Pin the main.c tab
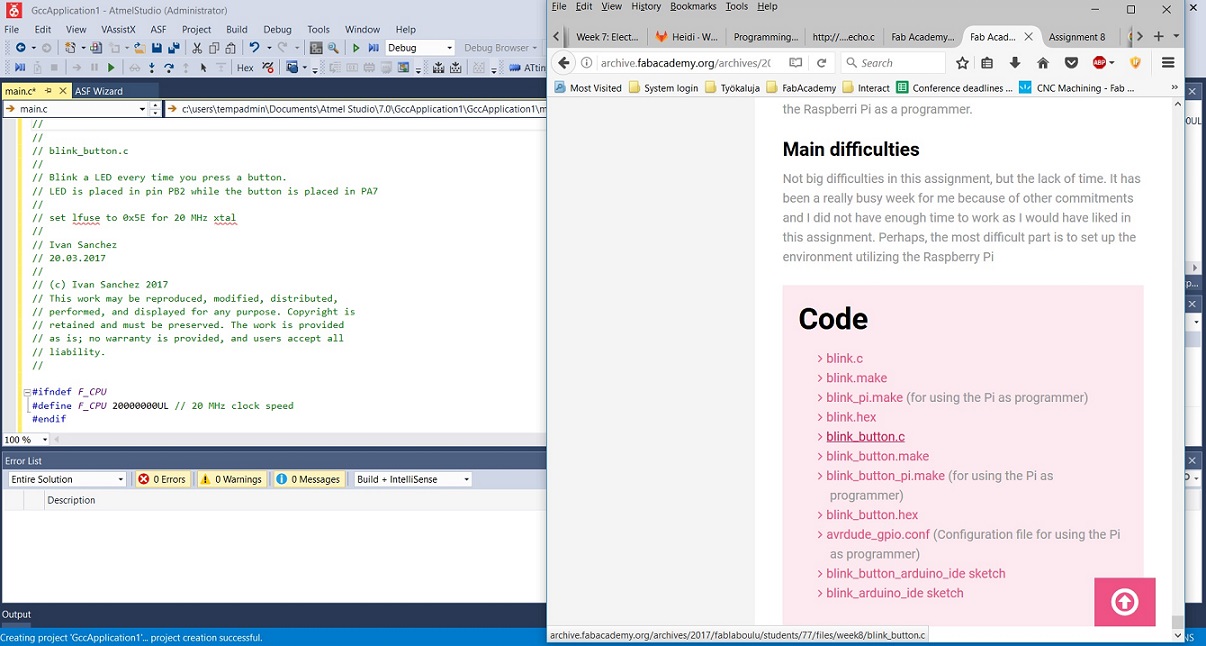This screenshot has height=646, width=1206. click(48, 91)
